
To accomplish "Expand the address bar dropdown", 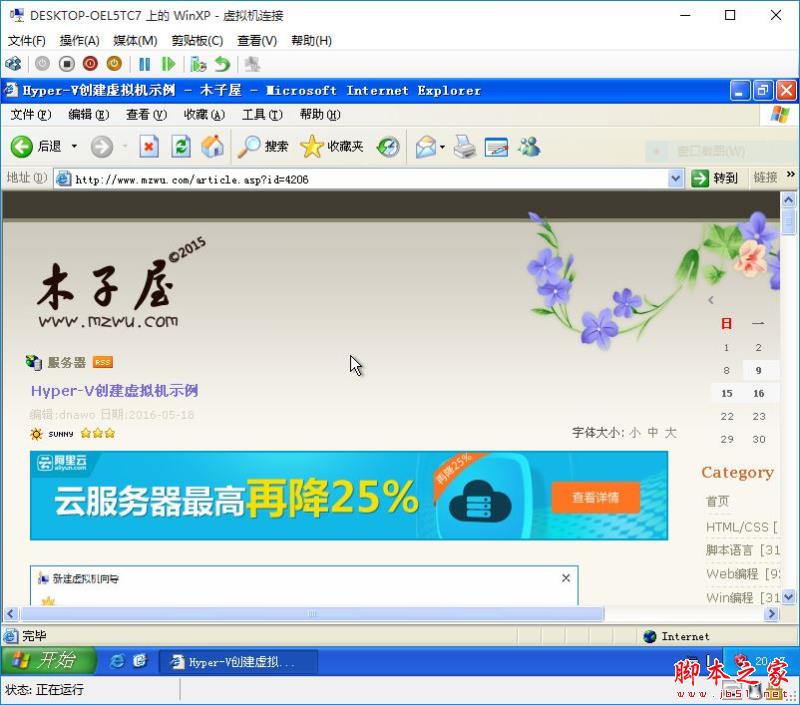I will coord(676,179).
